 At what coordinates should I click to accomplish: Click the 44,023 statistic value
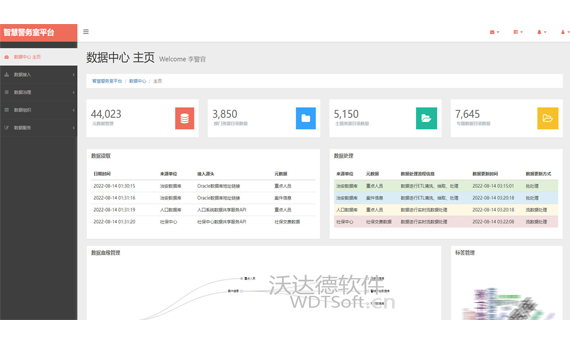click(106, 114)
